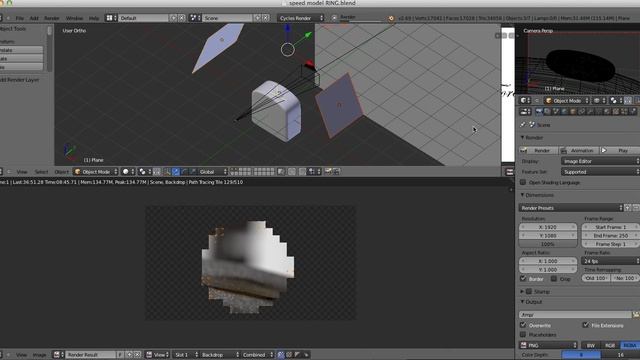Viewport: 640px width, 360px height.
Task: Open the File menu
Action: [20, 18]
